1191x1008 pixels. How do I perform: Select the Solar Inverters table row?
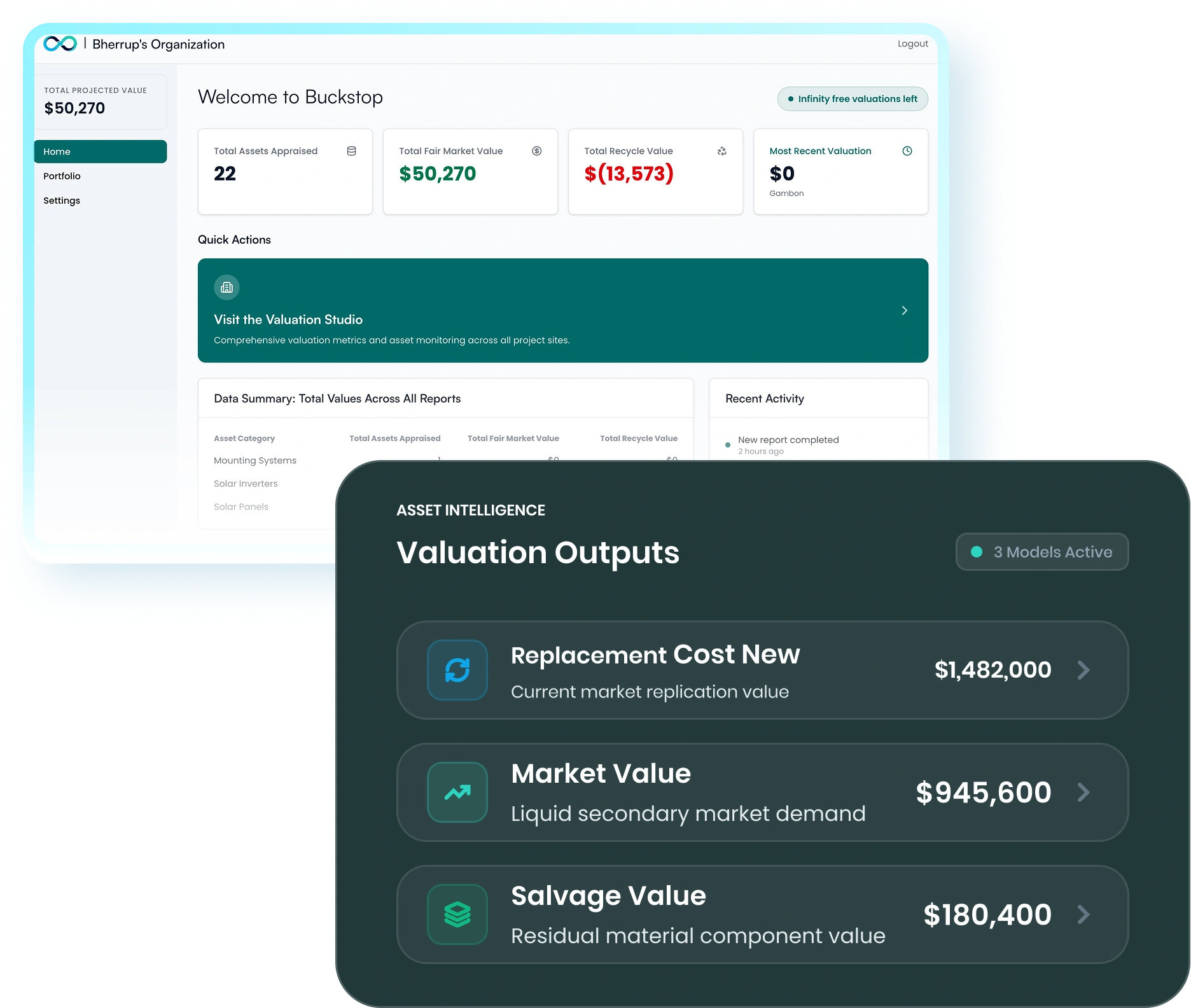(246, 484)
